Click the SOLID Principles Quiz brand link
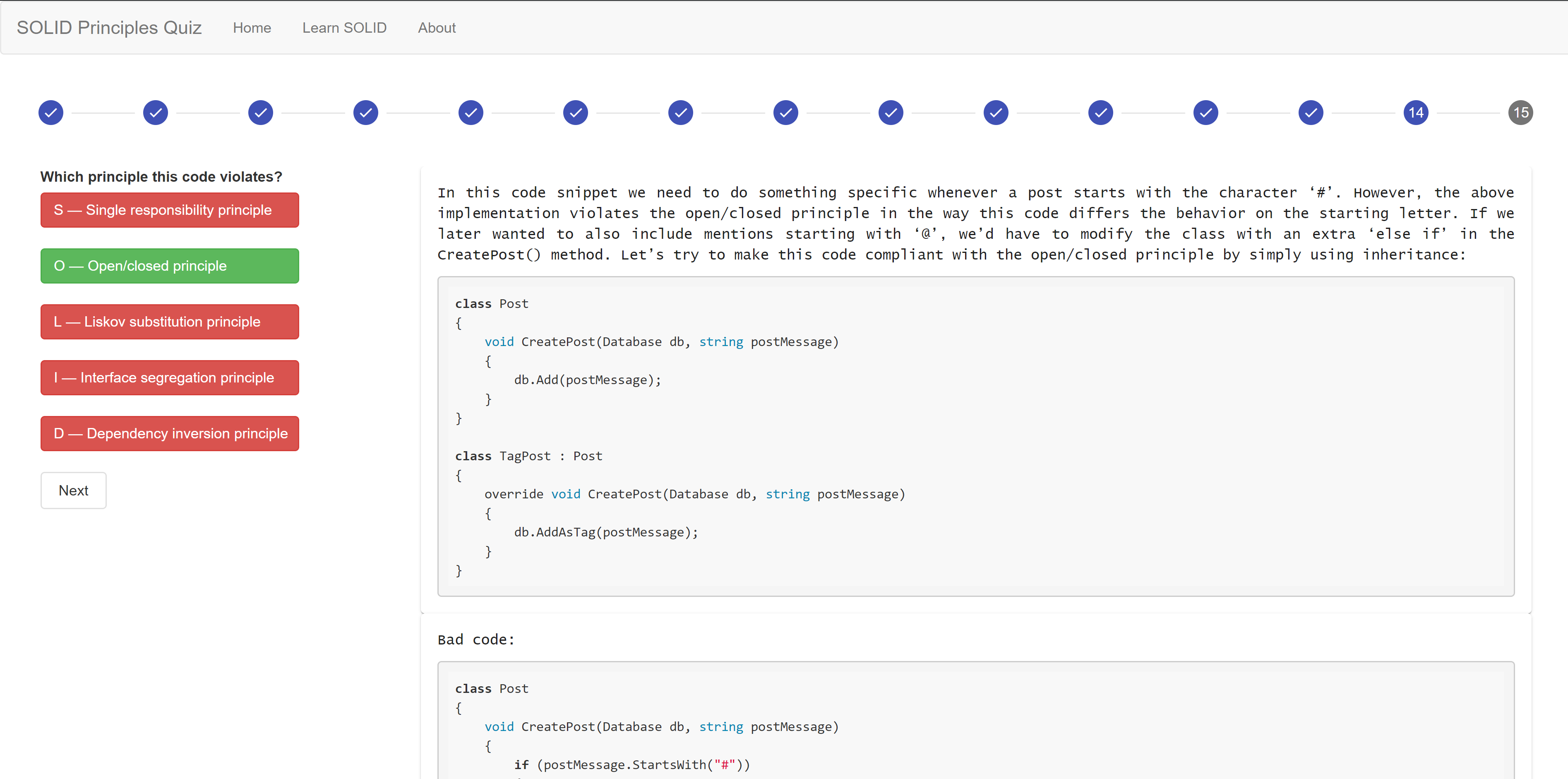1568x779 pixels. tap(109, 28)
